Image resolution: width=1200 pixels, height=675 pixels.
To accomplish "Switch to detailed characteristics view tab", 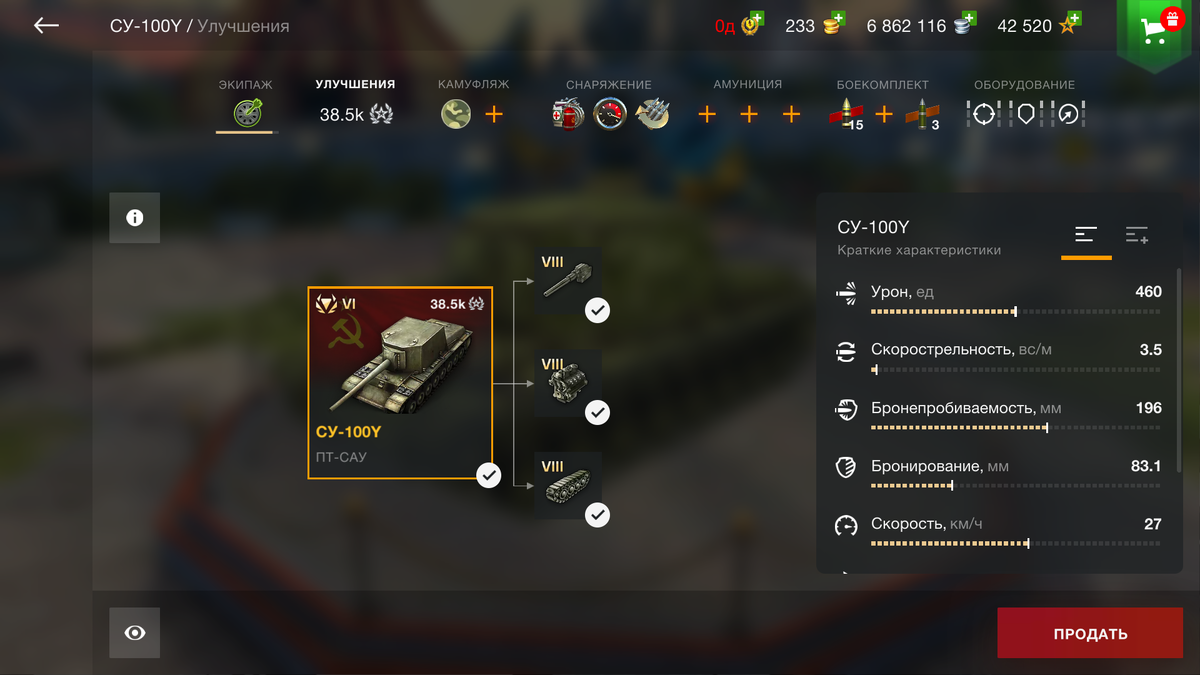I will click(x=1137, y=236).
